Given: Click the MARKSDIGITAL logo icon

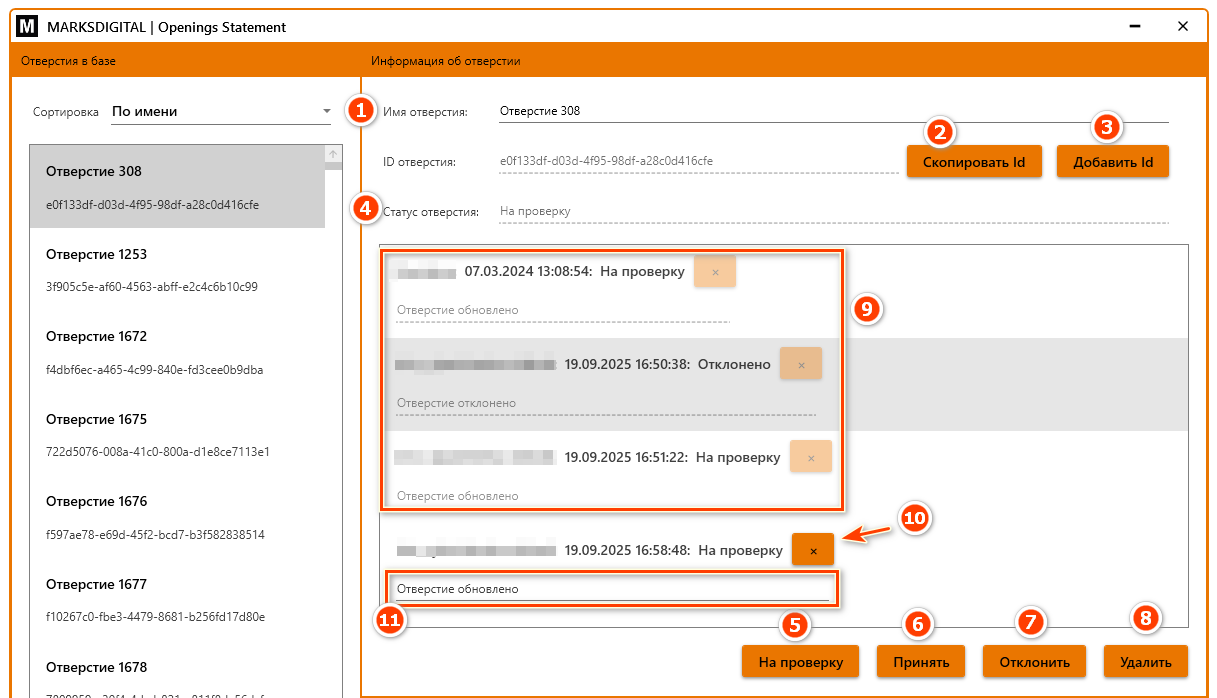Looking at the screenshot, I should click(x=27, y=27).
